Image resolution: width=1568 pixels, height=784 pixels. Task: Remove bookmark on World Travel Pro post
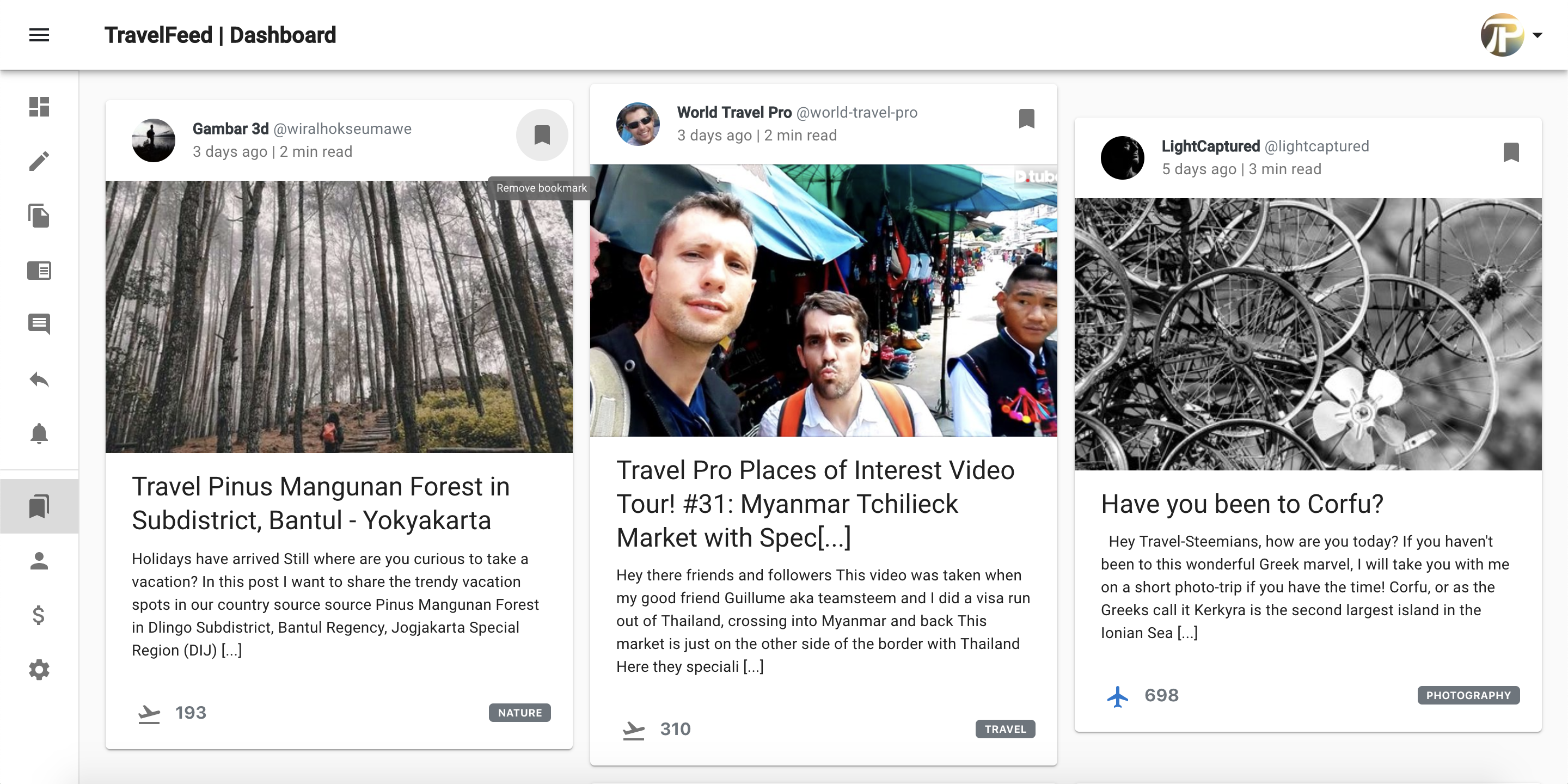click(x=1026, y=118)
